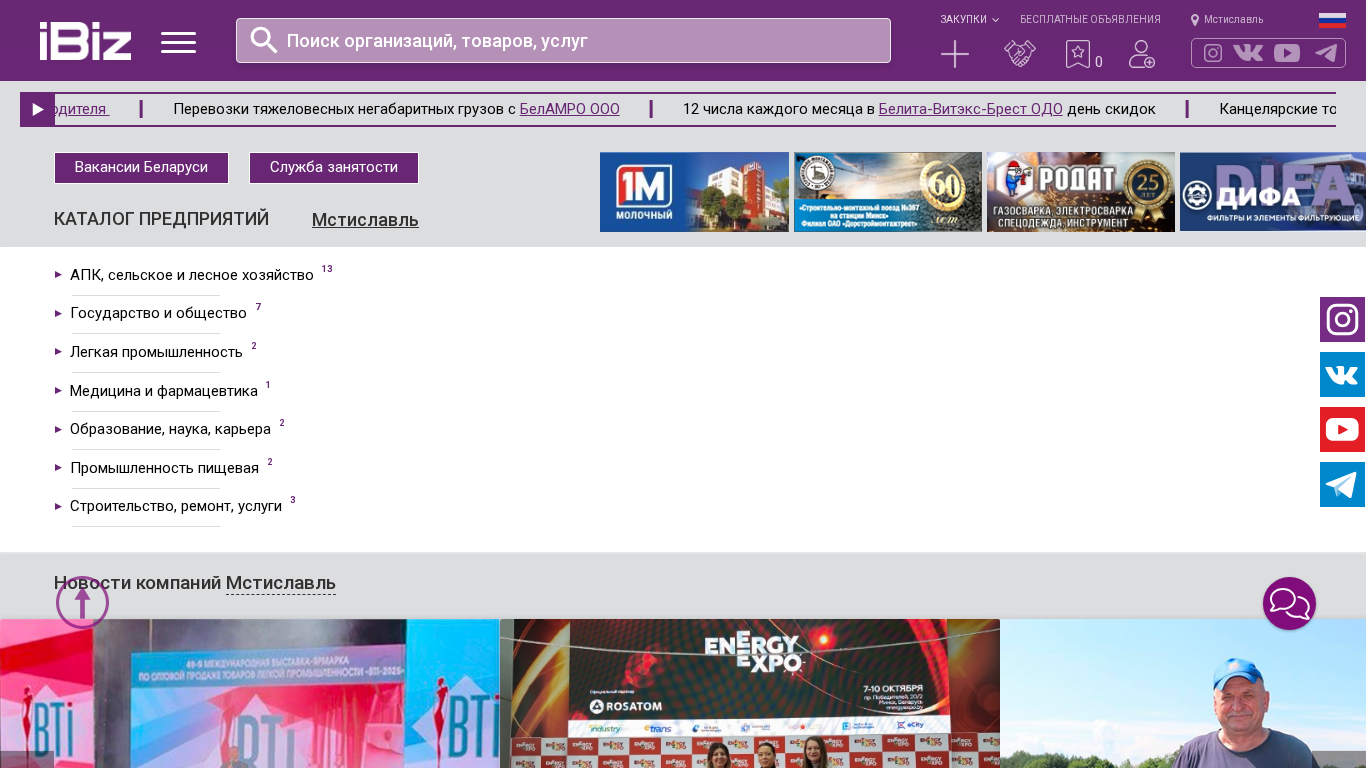The image size is (1366, 768).
Task: Open the ДИФА filters banner
Action: coord(1273,192)
